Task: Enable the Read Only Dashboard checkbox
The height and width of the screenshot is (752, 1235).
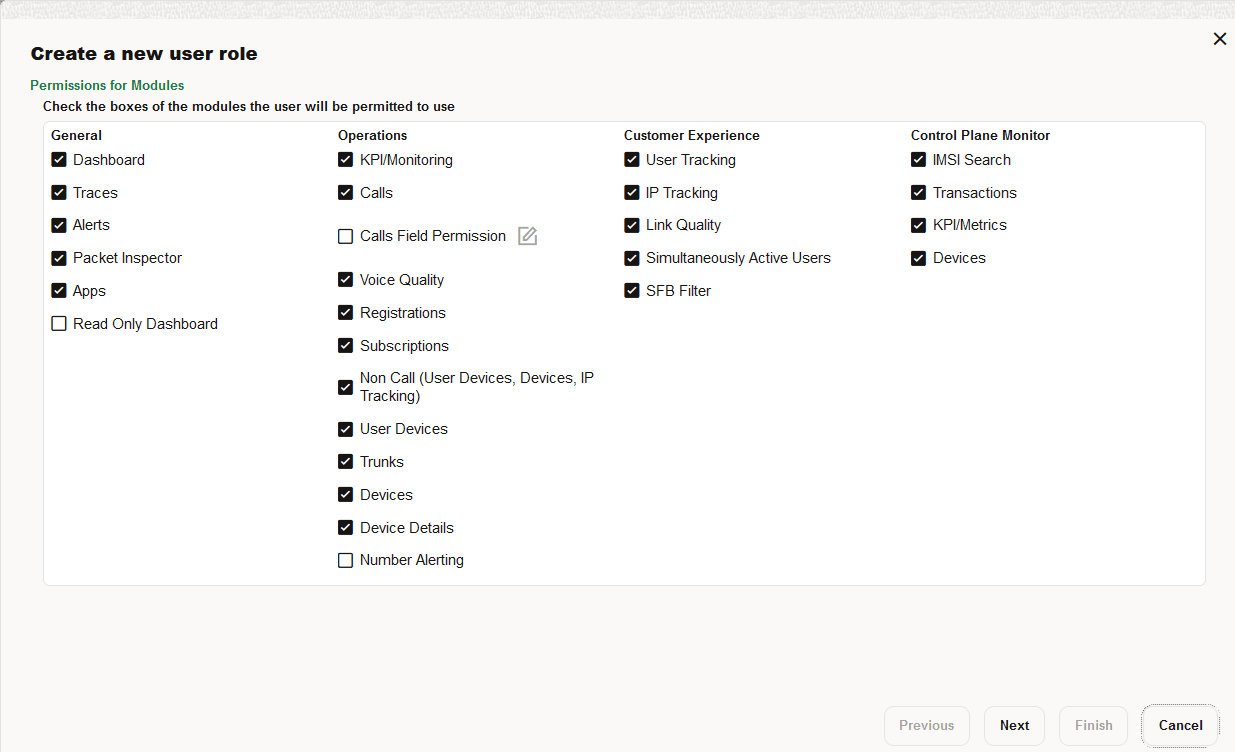Action: tap(58, 323)
